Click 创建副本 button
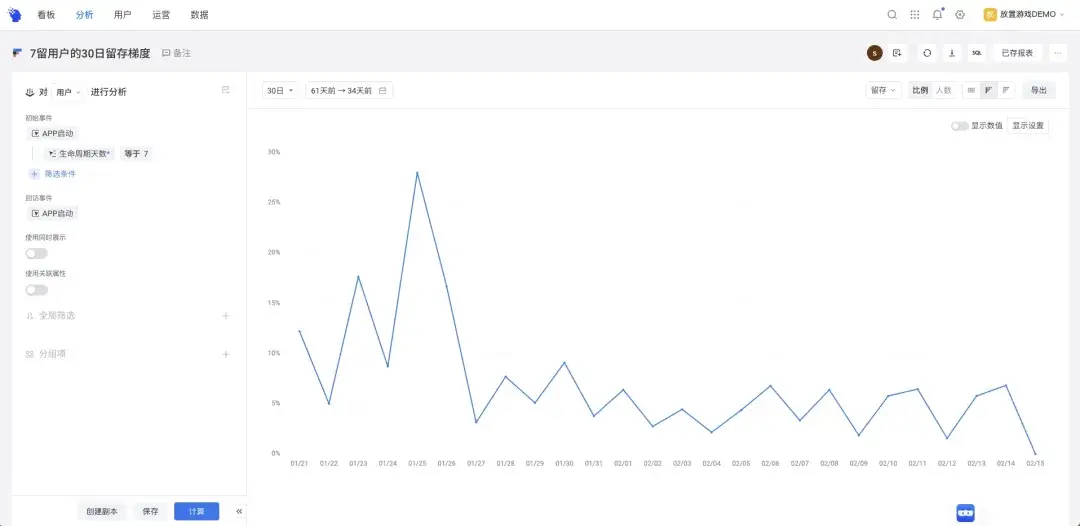Image resolution: width=1080 pixels, height=526 pixels. click(x=102, y=512)
